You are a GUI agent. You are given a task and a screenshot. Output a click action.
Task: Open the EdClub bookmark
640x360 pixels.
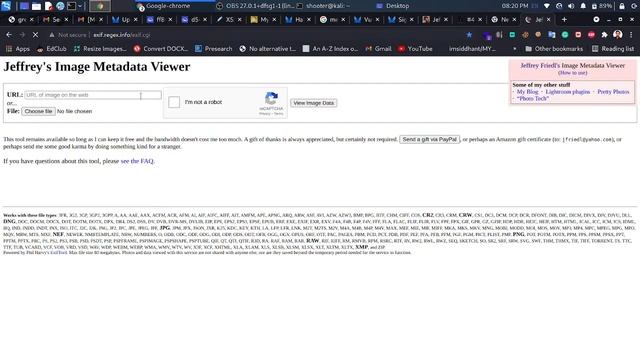pos(51,49)
